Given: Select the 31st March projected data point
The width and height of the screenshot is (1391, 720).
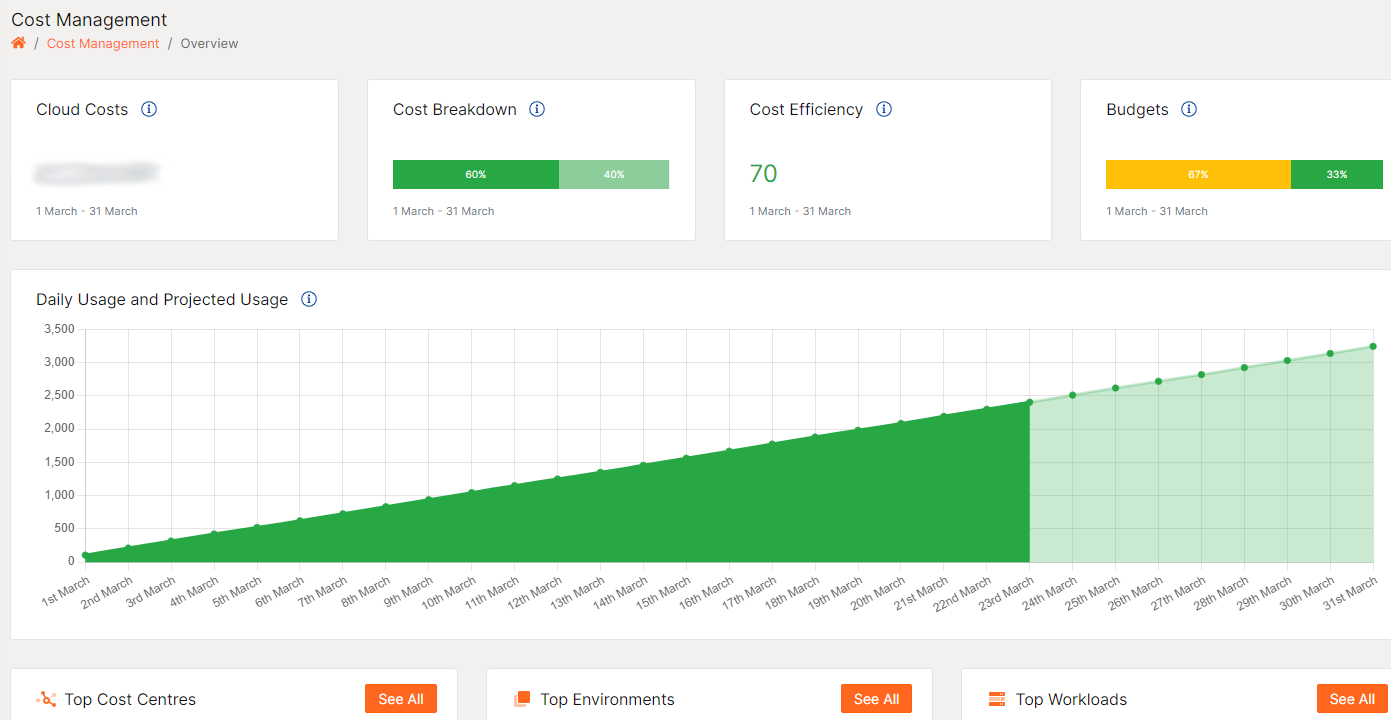Looking at the screenshot, I should point(1373,346).
